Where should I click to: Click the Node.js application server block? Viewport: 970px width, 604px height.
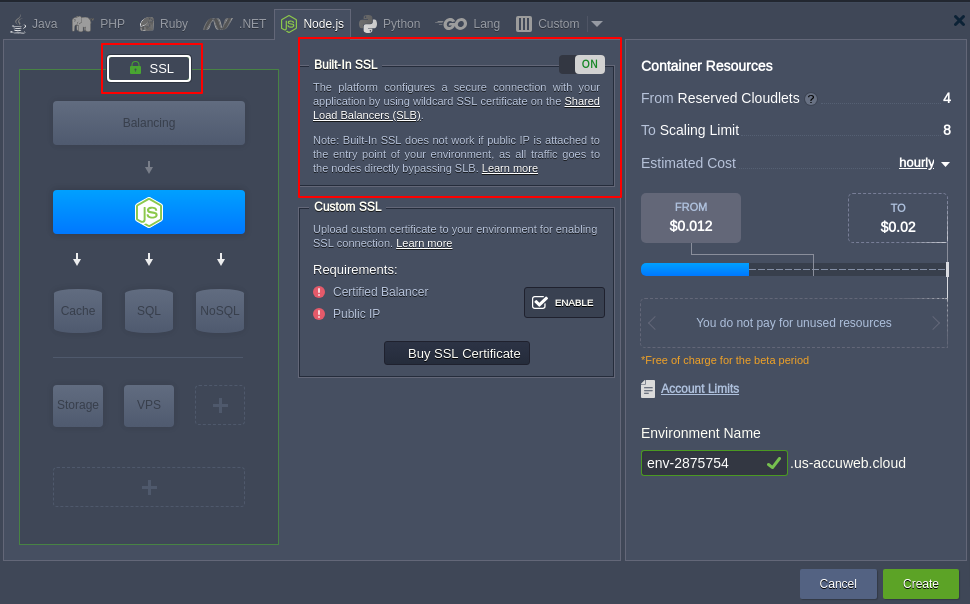[x=149, y=212]
